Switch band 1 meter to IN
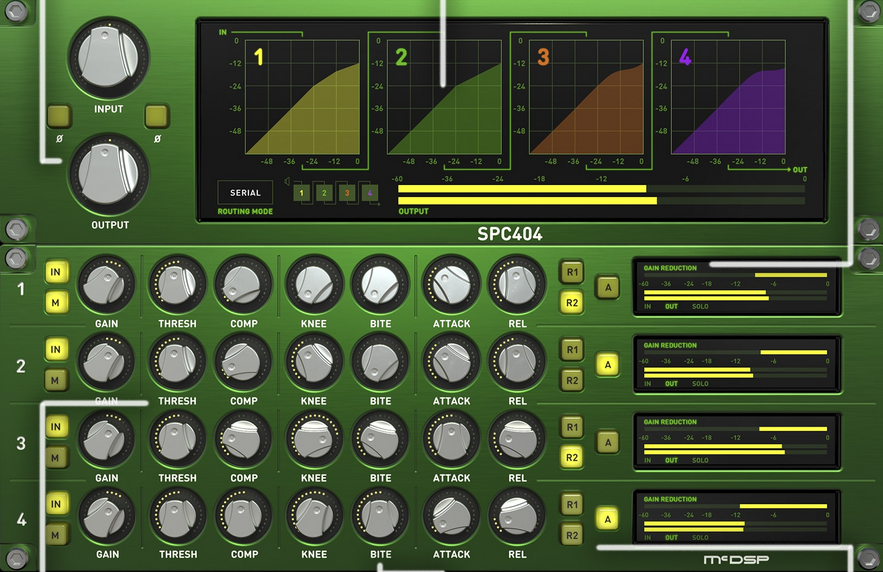The width and height of the screenshot is (883, 572). pos(648,306)
